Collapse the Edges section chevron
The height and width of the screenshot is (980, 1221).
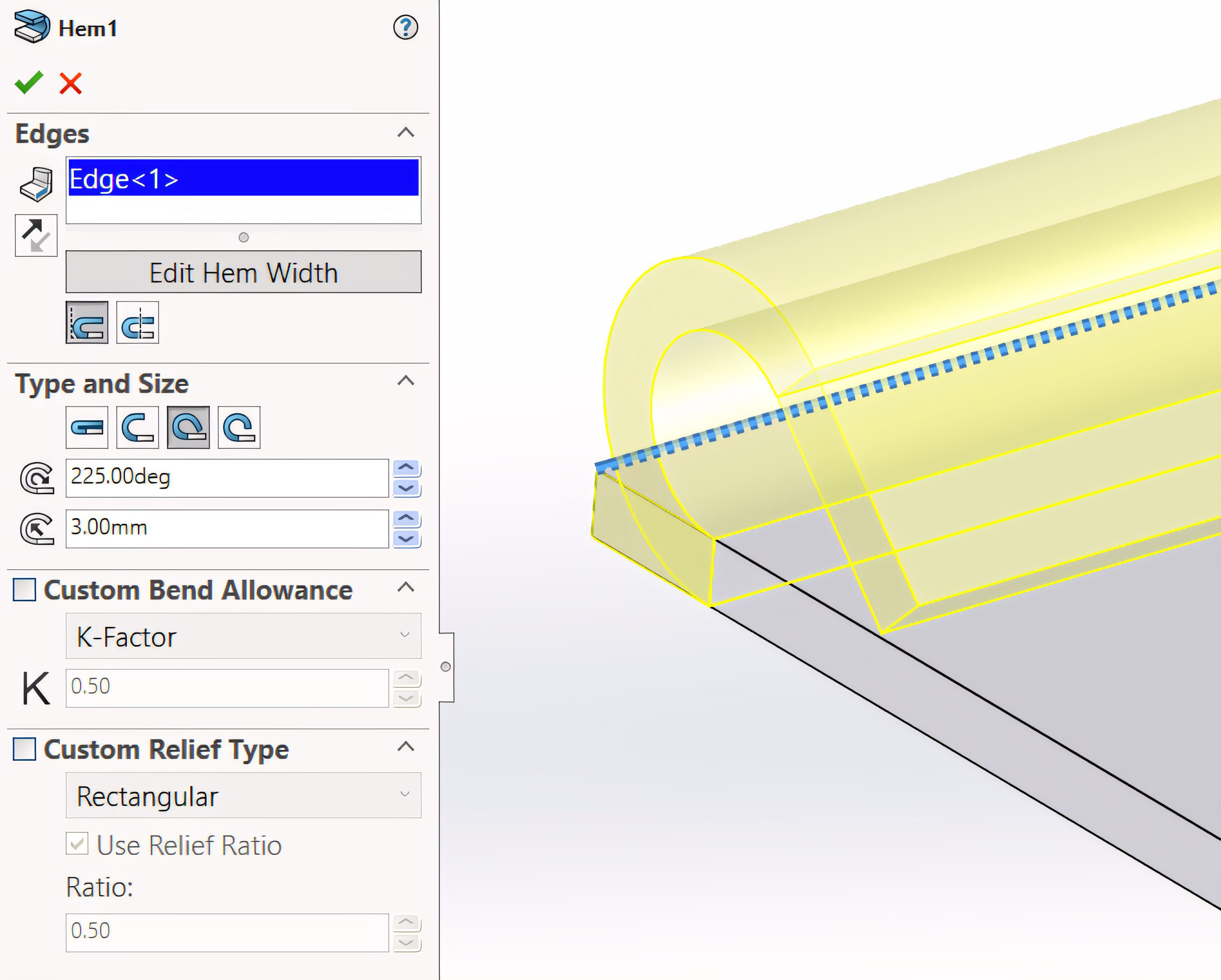coord(405,133)
